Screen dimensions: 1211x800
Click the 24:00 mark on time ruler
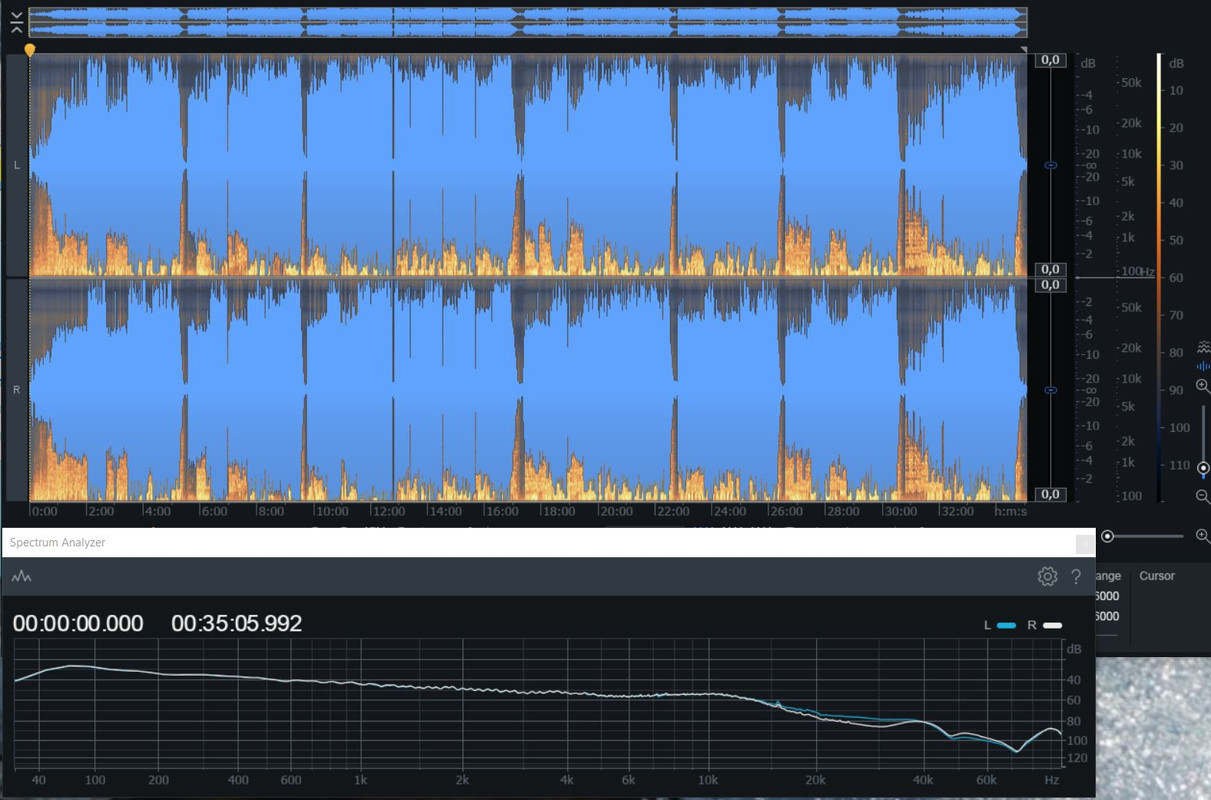click(x=730, y=511)
